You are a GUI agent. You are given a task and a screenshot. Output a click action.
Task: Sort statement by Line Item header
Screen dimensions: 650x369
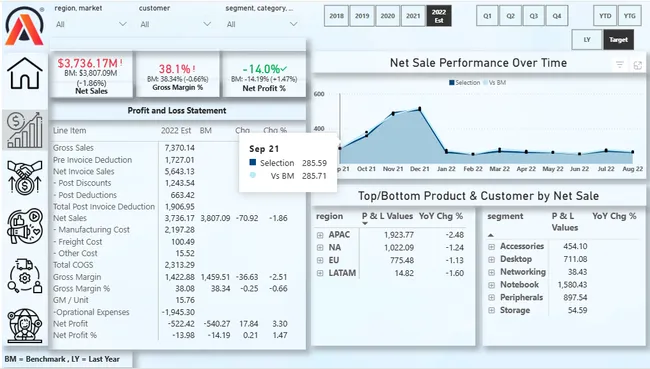[x=69, y=131]
